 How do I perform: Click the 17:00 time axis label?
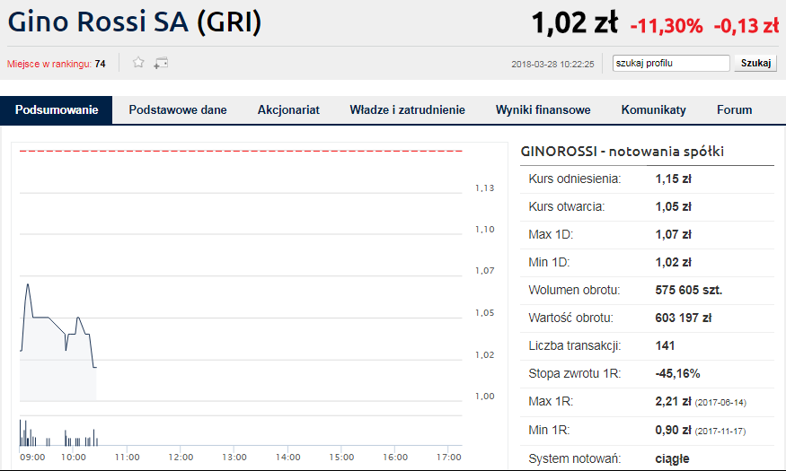pyautogui.click(x=449, y=457)
